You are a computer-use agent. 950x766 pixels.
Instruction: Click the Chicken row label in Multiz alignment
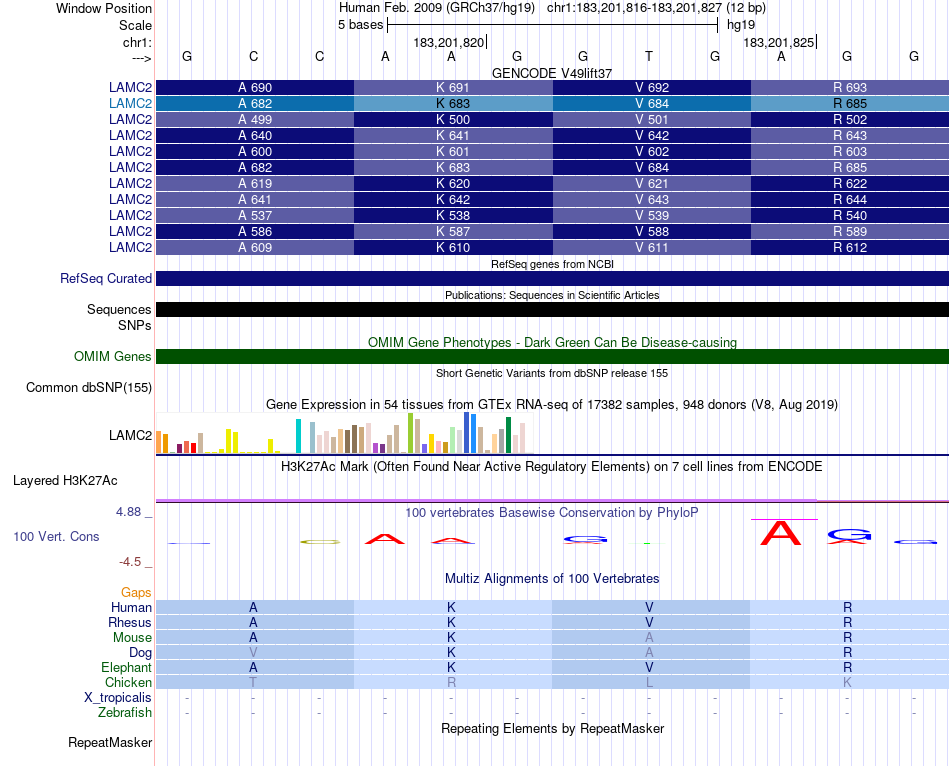pyautogui.click(x=128, y=682)
